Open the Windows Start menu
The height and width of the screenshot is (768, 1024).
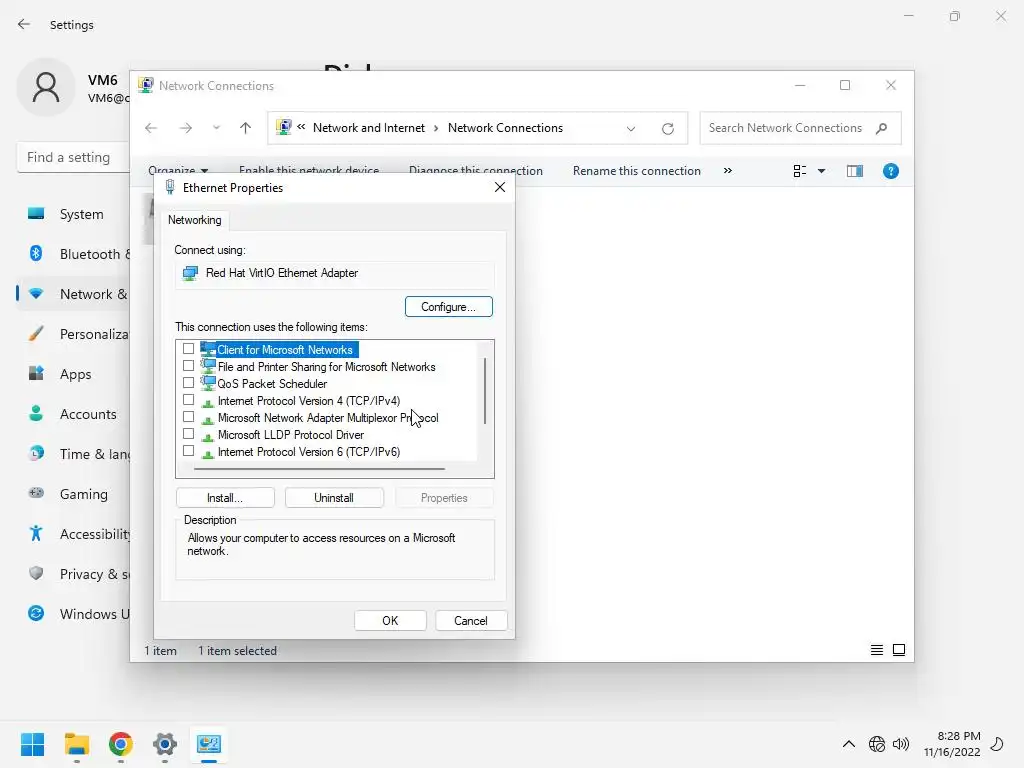pos(33,744)
